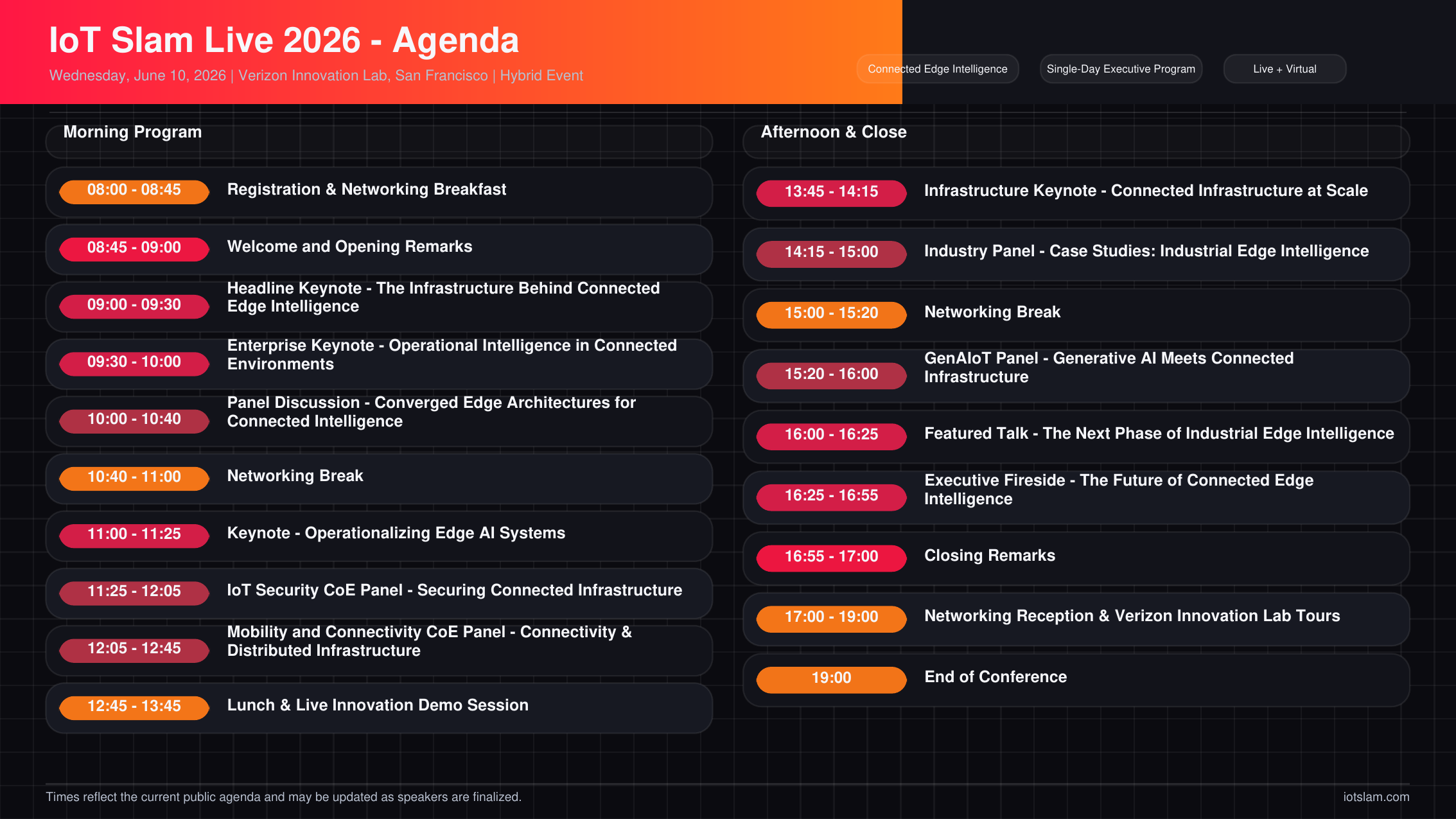This screenshot has height=819, width=1456.
Task: Click the Single-Day Executive Program tag
Action: [x=1120, y=69]
